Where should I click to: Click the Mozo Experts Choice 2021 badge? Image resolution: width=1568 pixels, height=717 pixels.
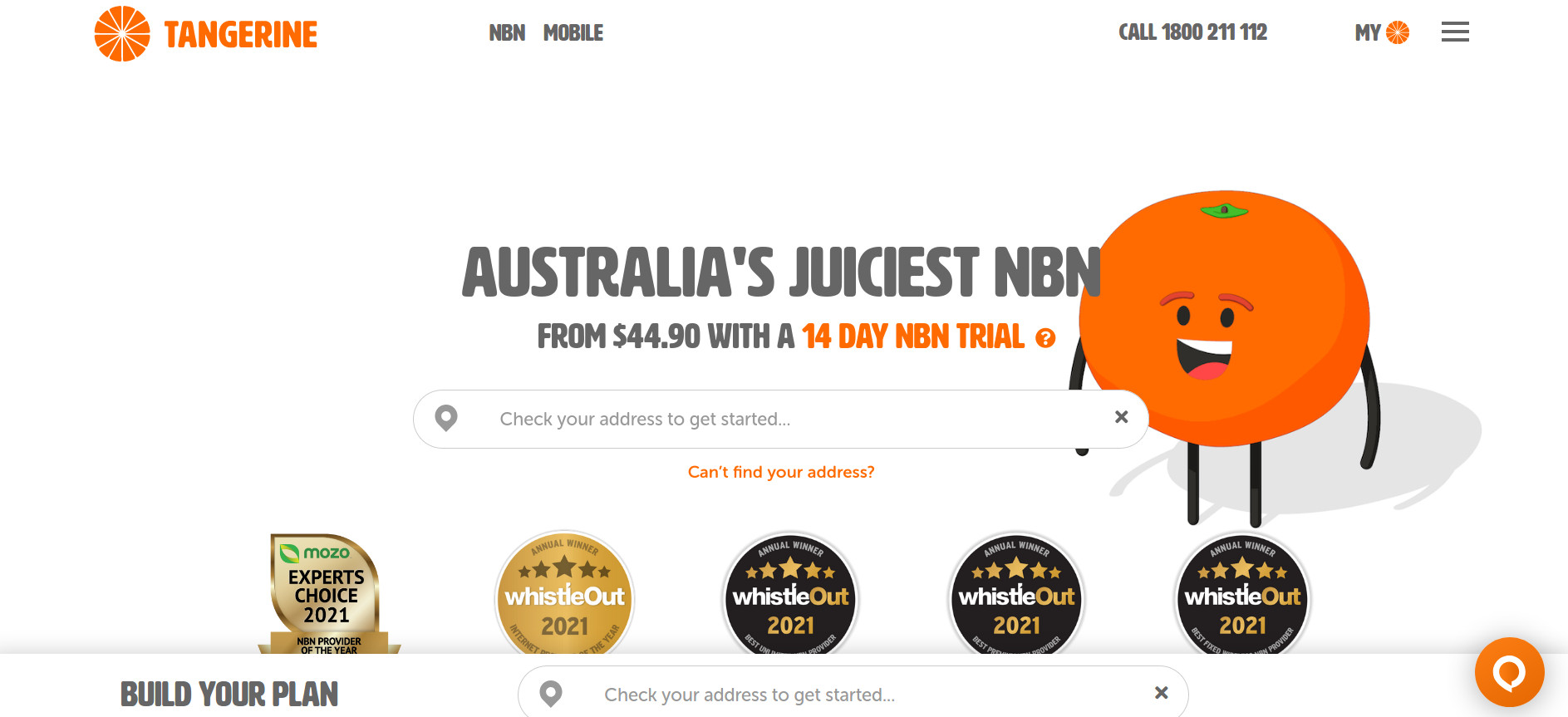tap(328, 593)
